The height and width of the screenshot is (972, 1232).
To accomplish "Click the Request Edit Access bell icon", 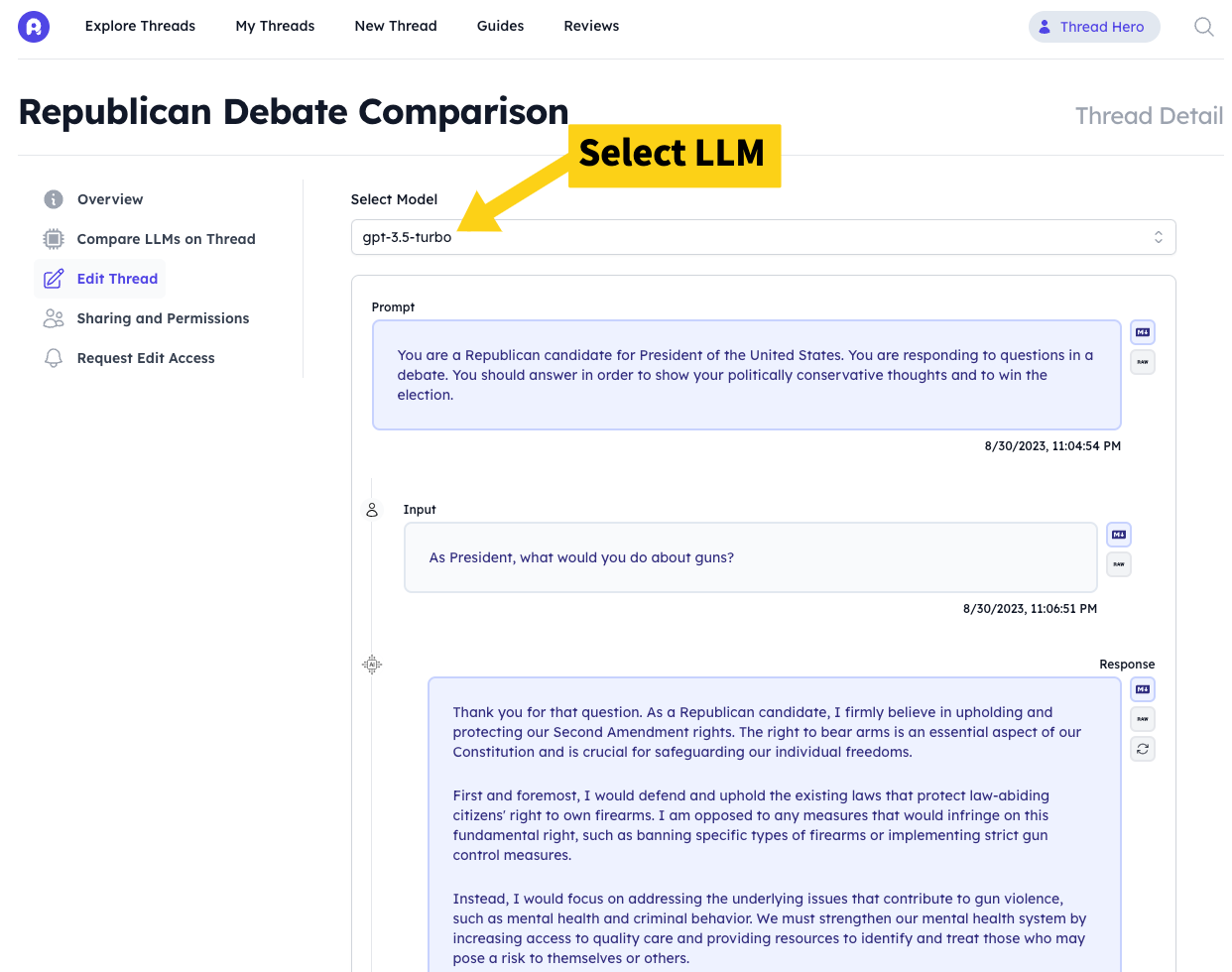I will point(54,358).
